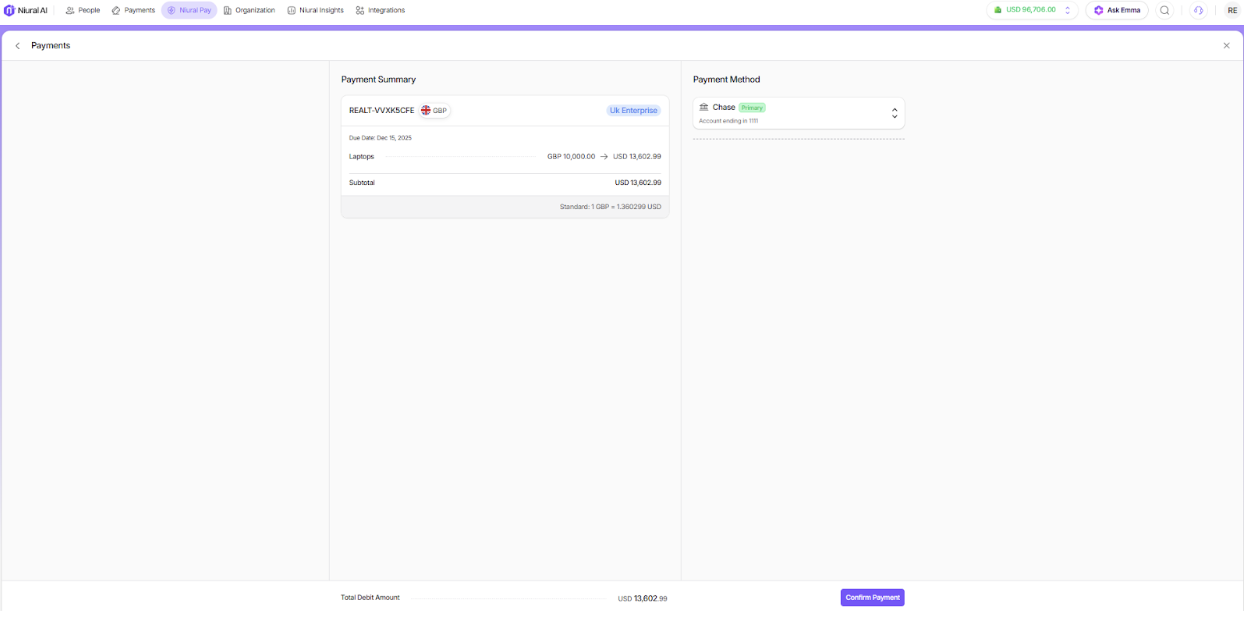This screenshot has width=1256, height=626.
Task: Open the Integrations menu
Action: pos(380,10)
